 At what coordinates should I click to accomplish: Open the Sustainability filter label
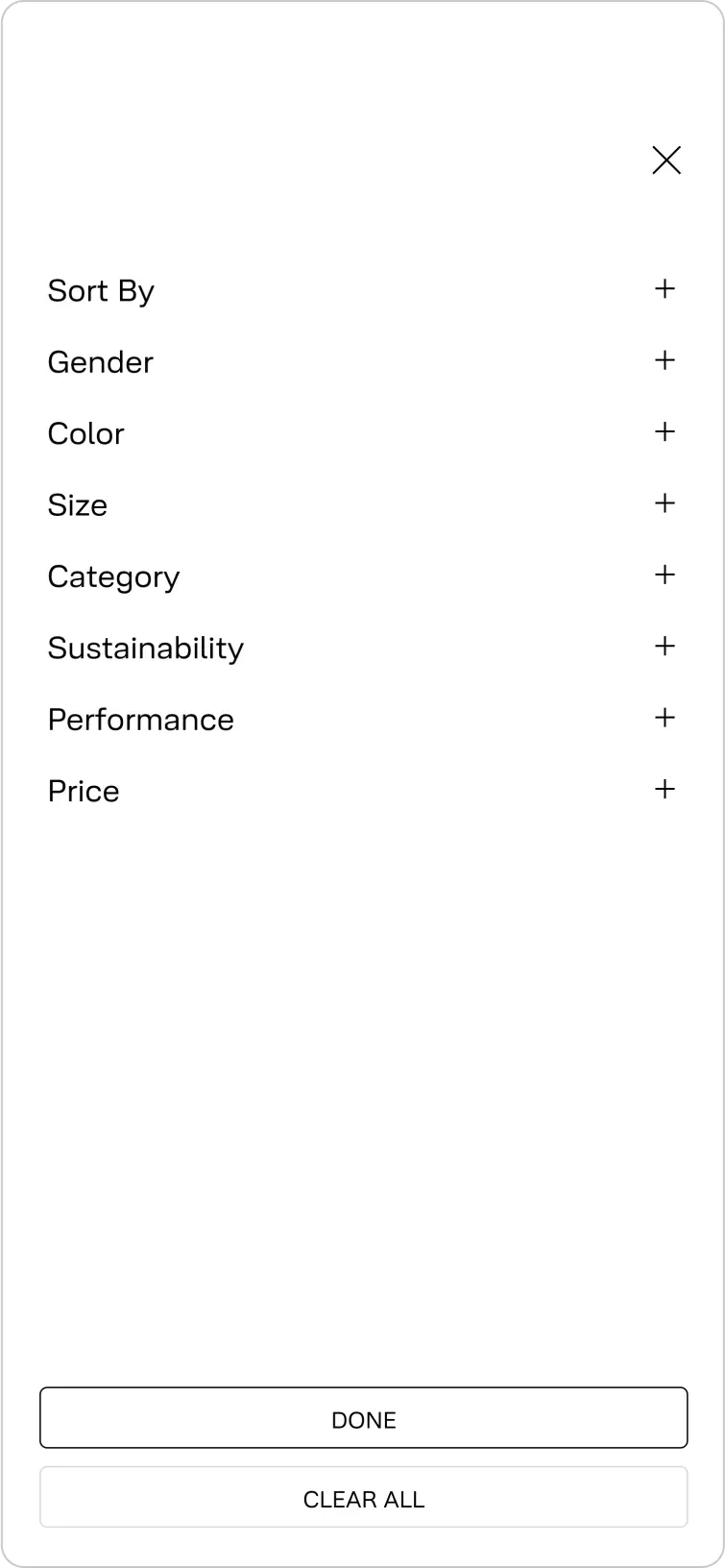(146, 649)
